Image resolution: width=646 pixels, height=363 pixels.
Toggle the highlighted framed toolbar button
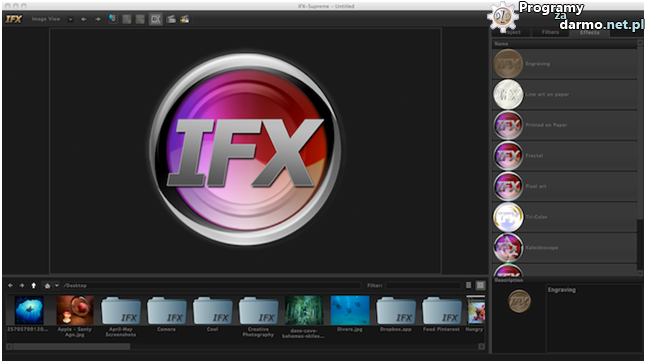coord(155,19)
